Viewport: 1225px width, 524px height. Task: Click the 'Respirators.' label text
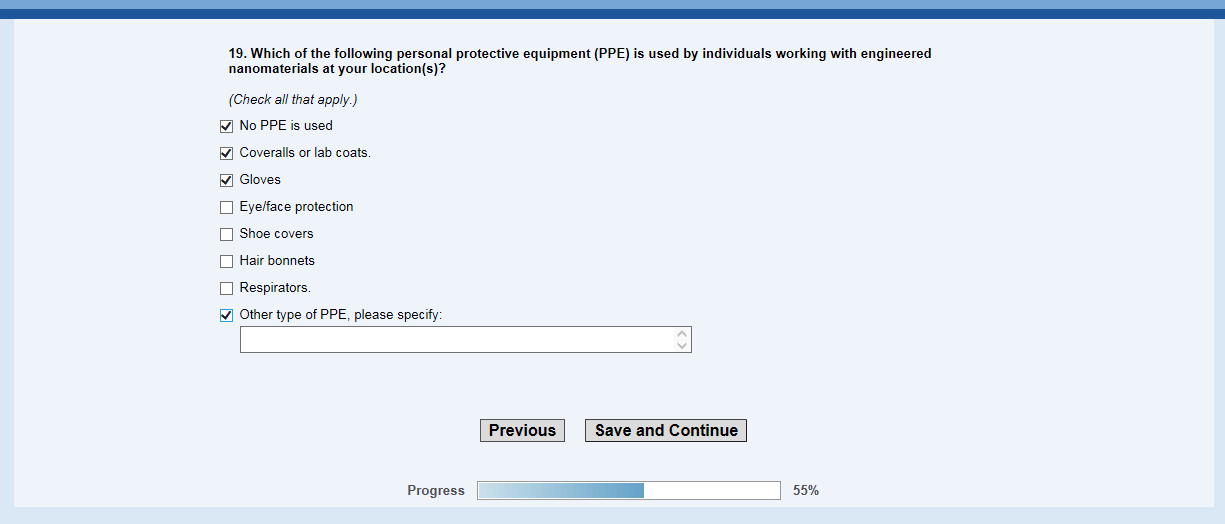[275, 288]
